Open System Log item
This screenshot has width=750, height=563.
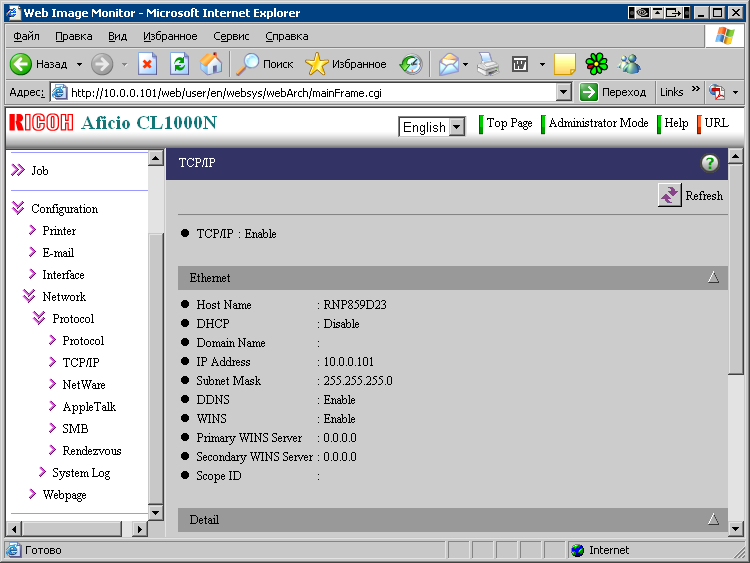coord(81,473)
